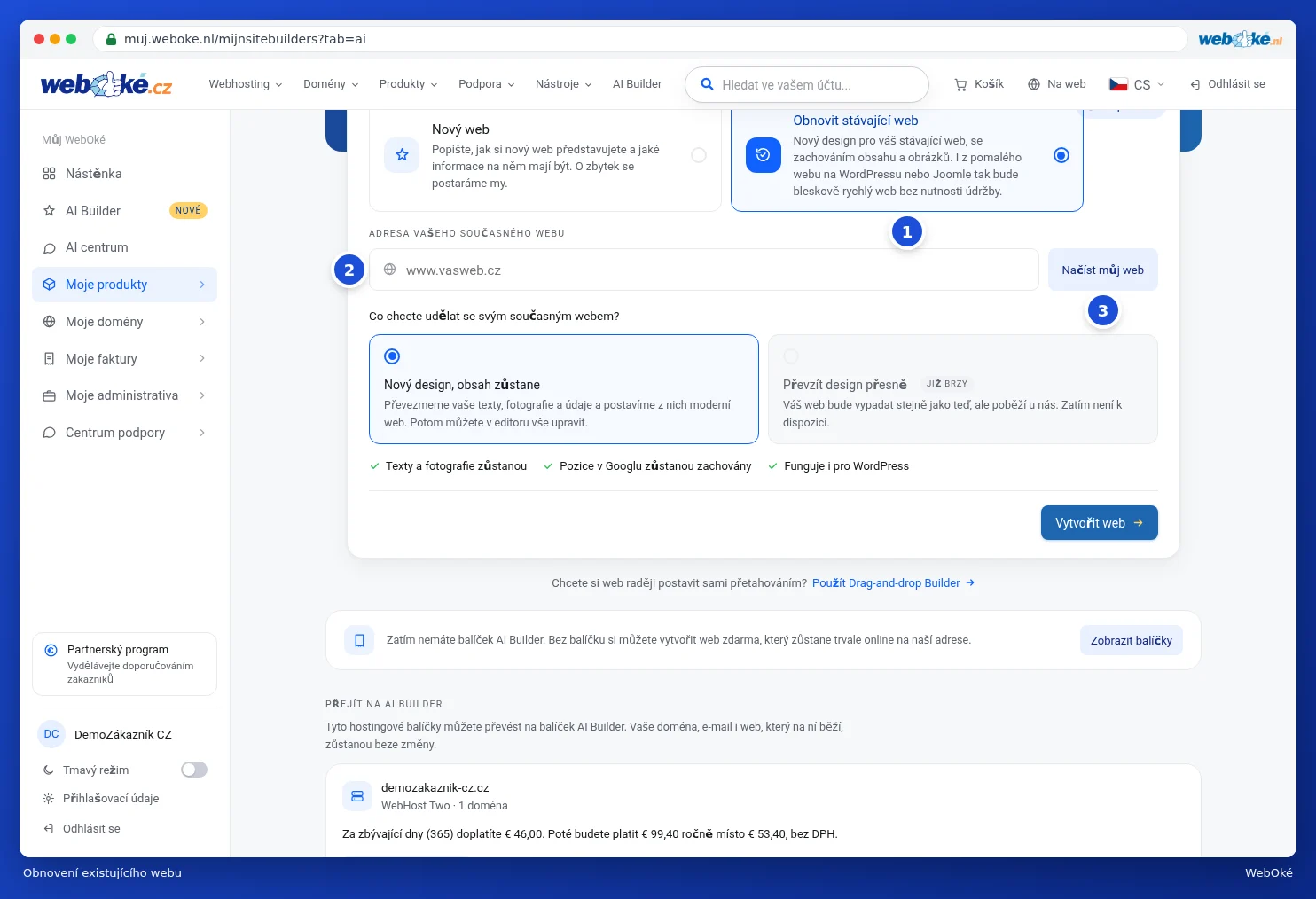This screenshot has width=1316, height=899.
Task: Open the CS language selector
Action: click(1136, 84)
